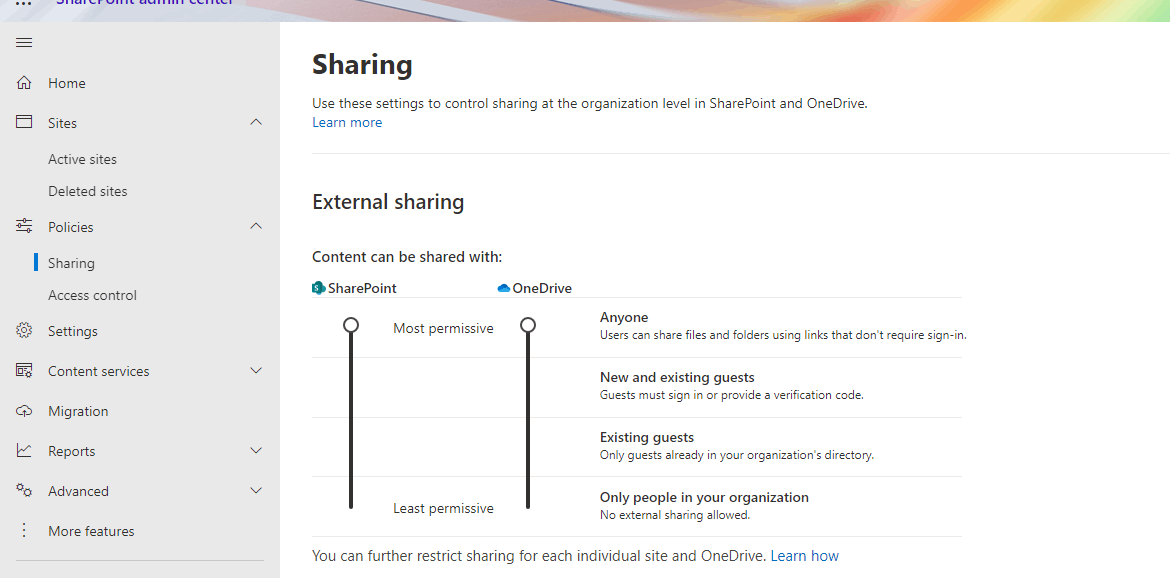Select the Sites icon

(24, 122)
